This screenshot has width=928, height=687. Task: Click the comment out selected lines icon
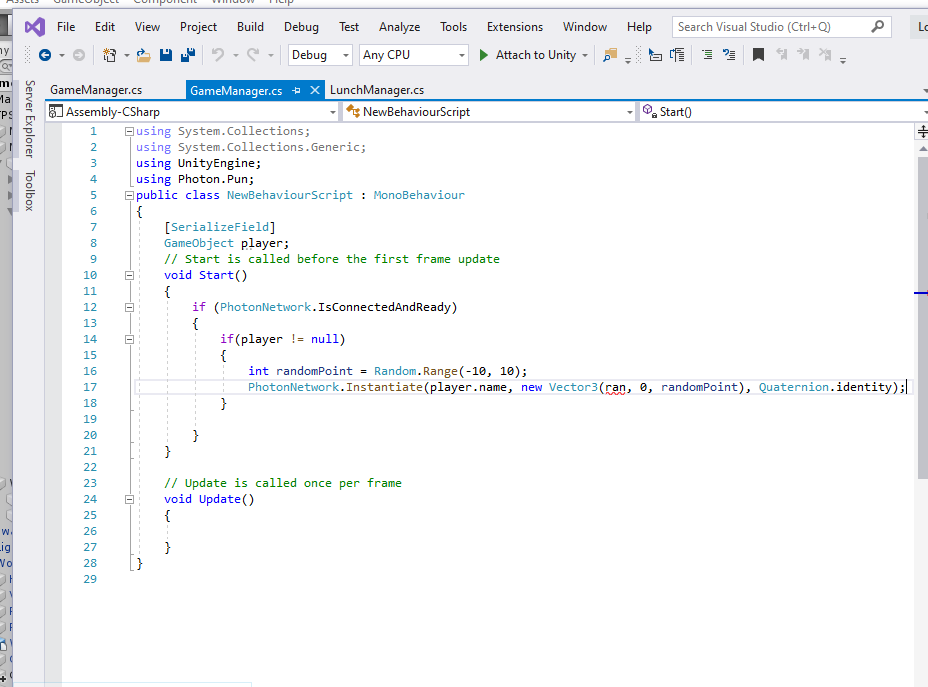[x=655, y=55]
